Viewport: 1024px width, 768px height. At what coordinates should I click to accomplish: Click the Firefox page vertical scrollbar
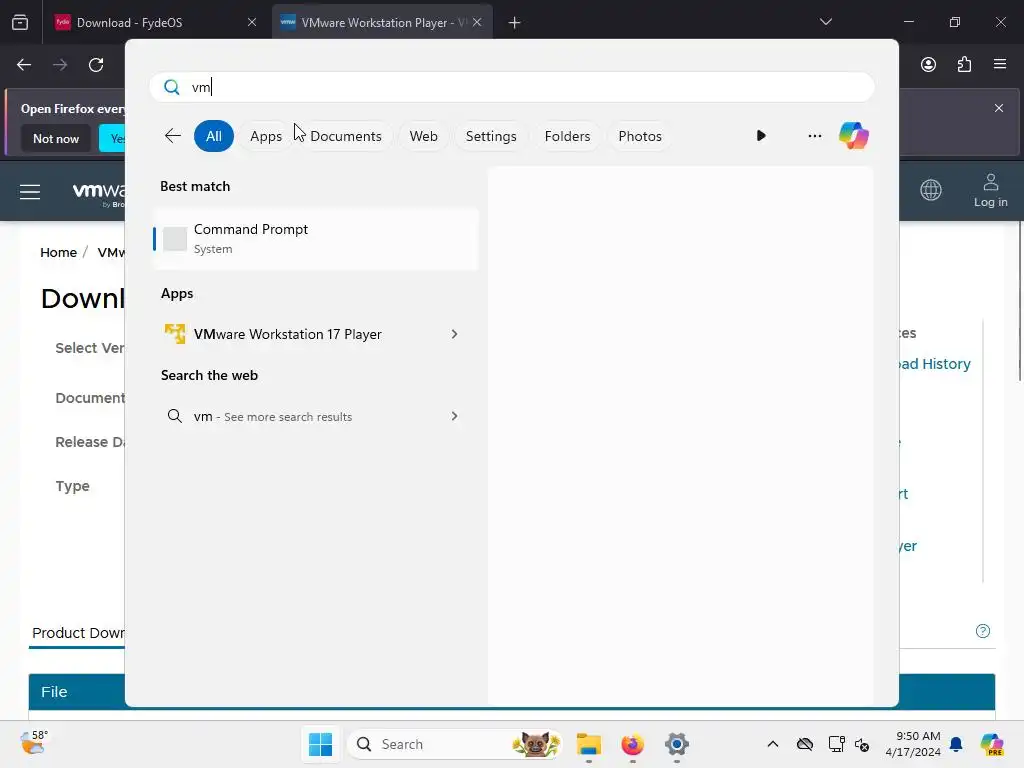[x=1019, y=300]
